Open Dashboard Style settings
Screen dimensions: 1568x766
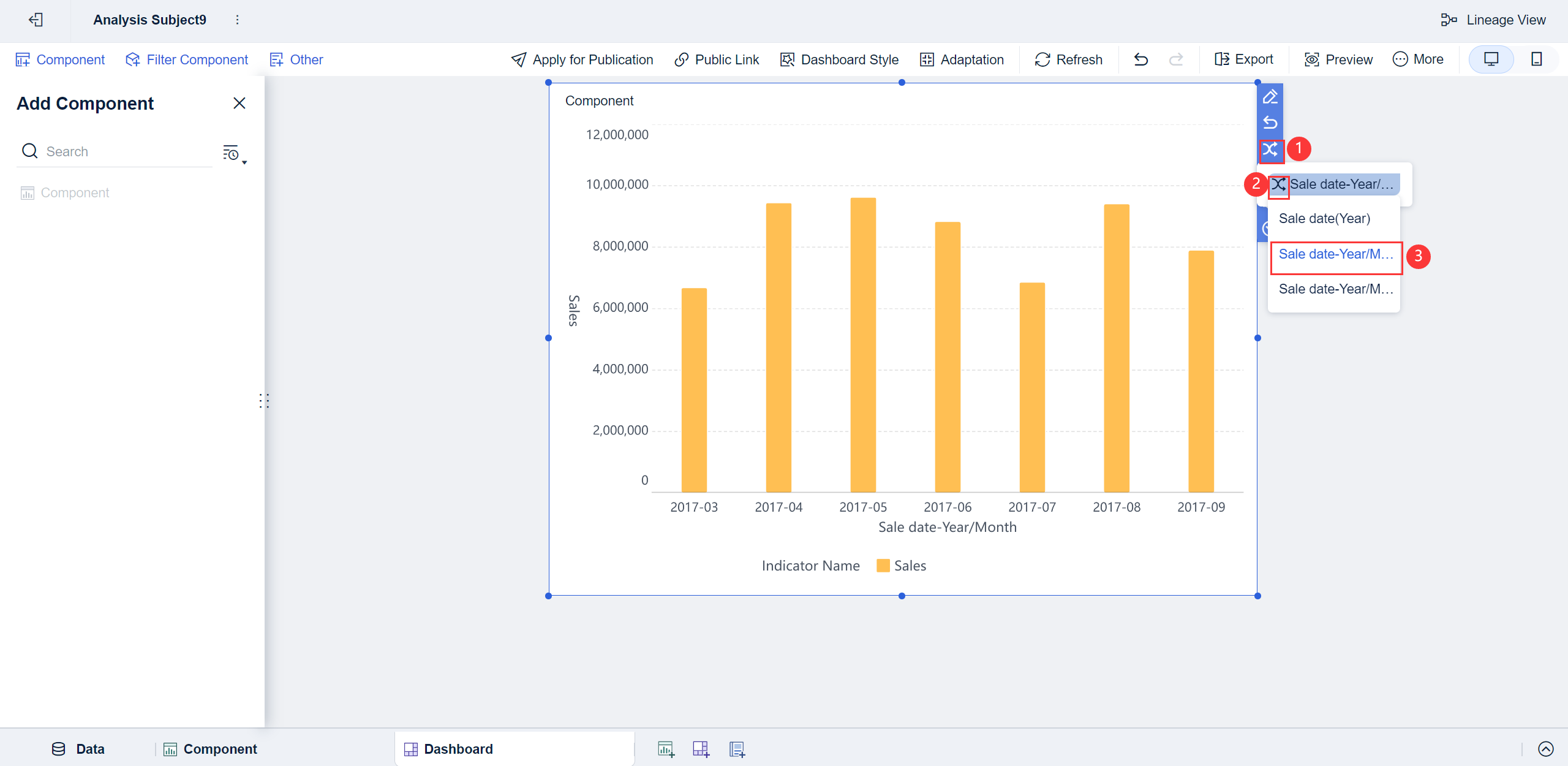(x=839, y=59)
